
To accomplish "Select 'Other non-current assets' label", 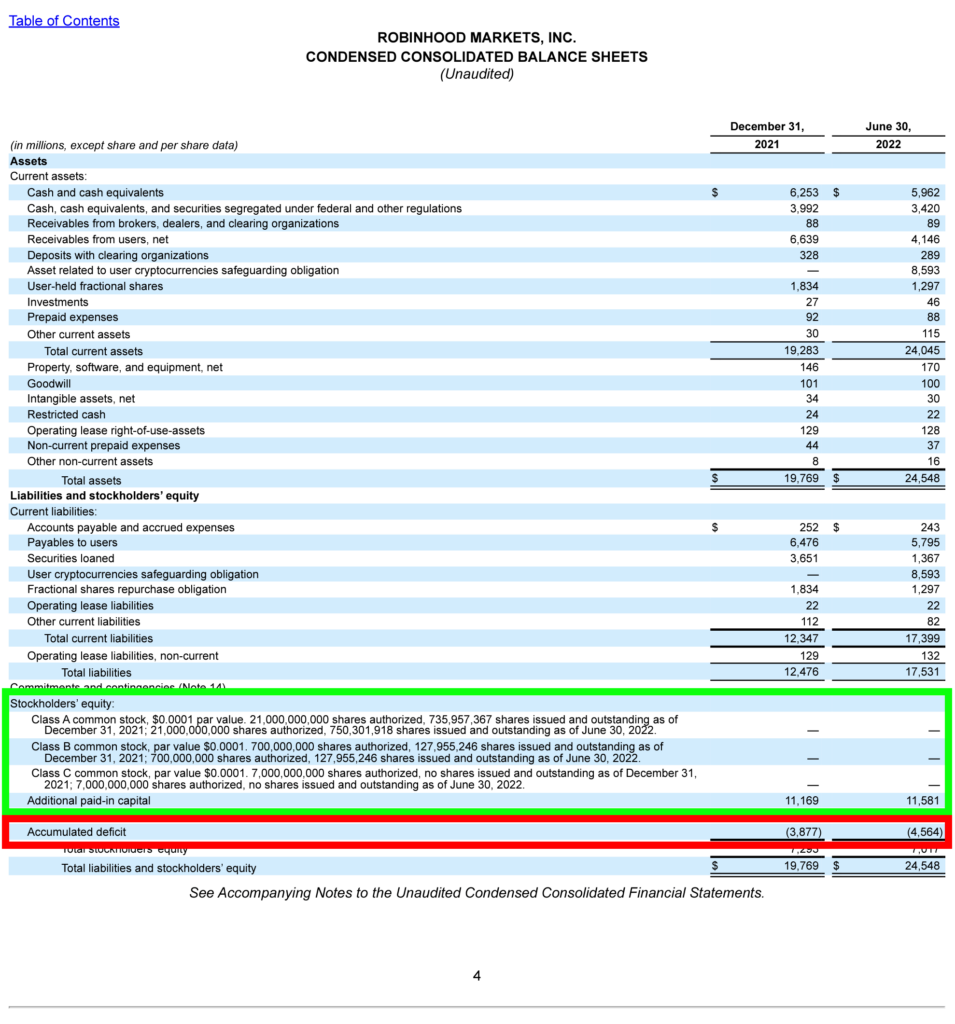I will coord(90,462).
